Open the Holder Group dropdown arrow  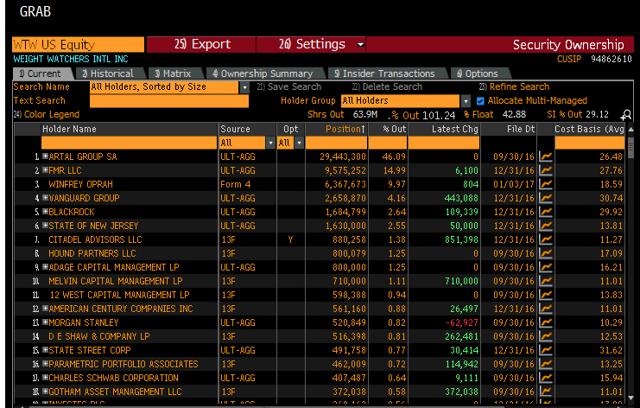[466, 101]
